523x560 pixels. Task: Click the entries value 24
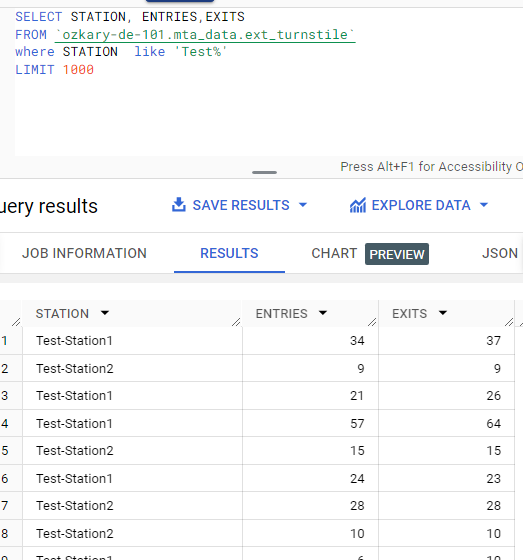point(357,478)
